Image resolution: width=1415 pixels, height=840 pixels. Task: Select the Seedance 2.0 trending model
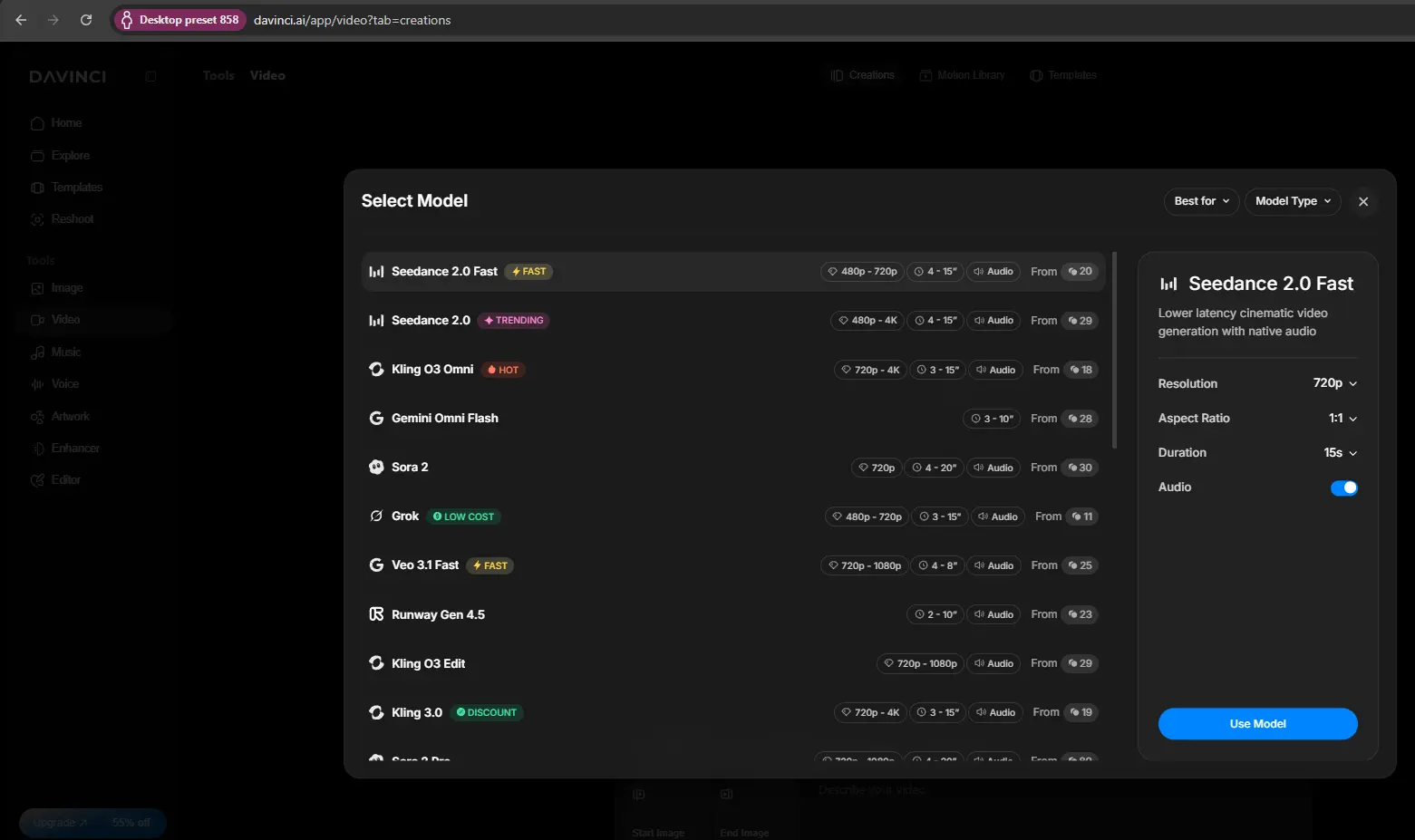tap(732, 321)
